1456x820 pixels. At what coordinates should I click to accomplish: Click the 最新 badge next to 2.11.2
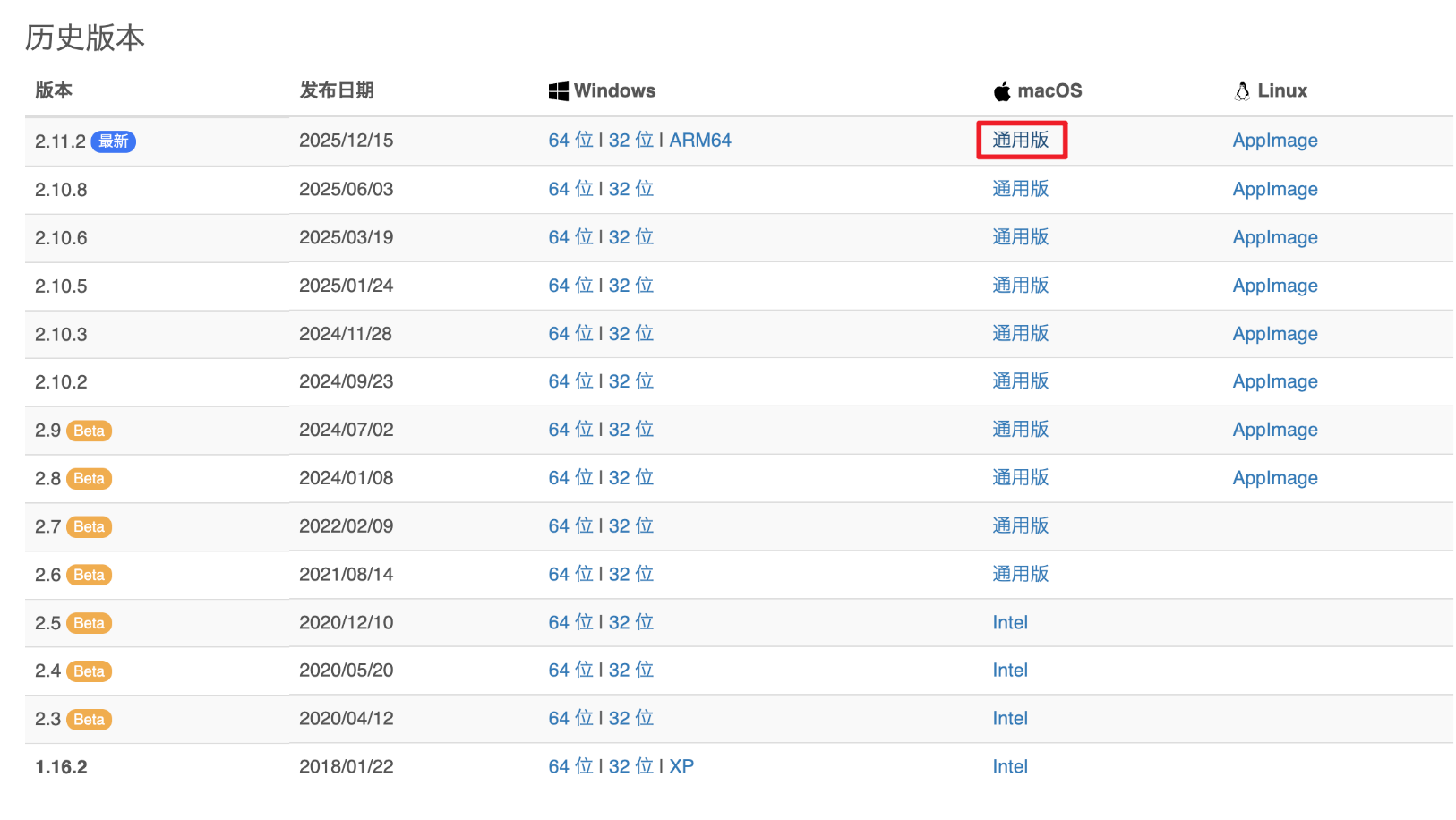(114, 141)
